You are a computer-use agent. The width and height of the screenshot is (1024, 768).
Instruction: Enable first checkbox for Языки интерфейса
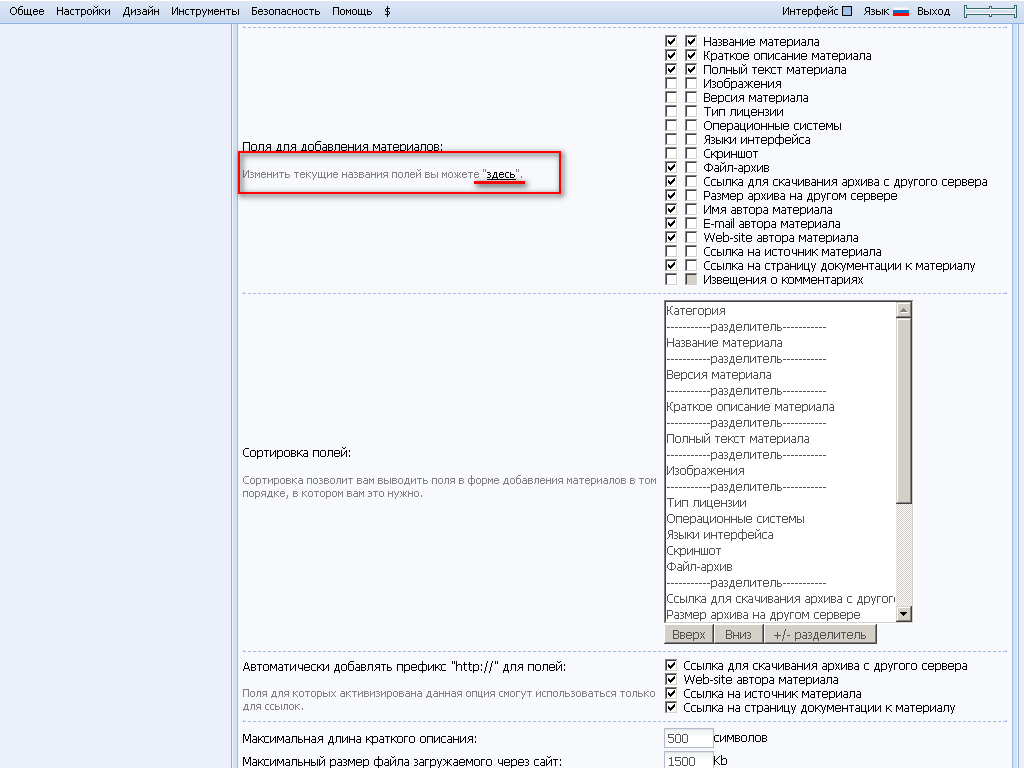tap(671, 139)
